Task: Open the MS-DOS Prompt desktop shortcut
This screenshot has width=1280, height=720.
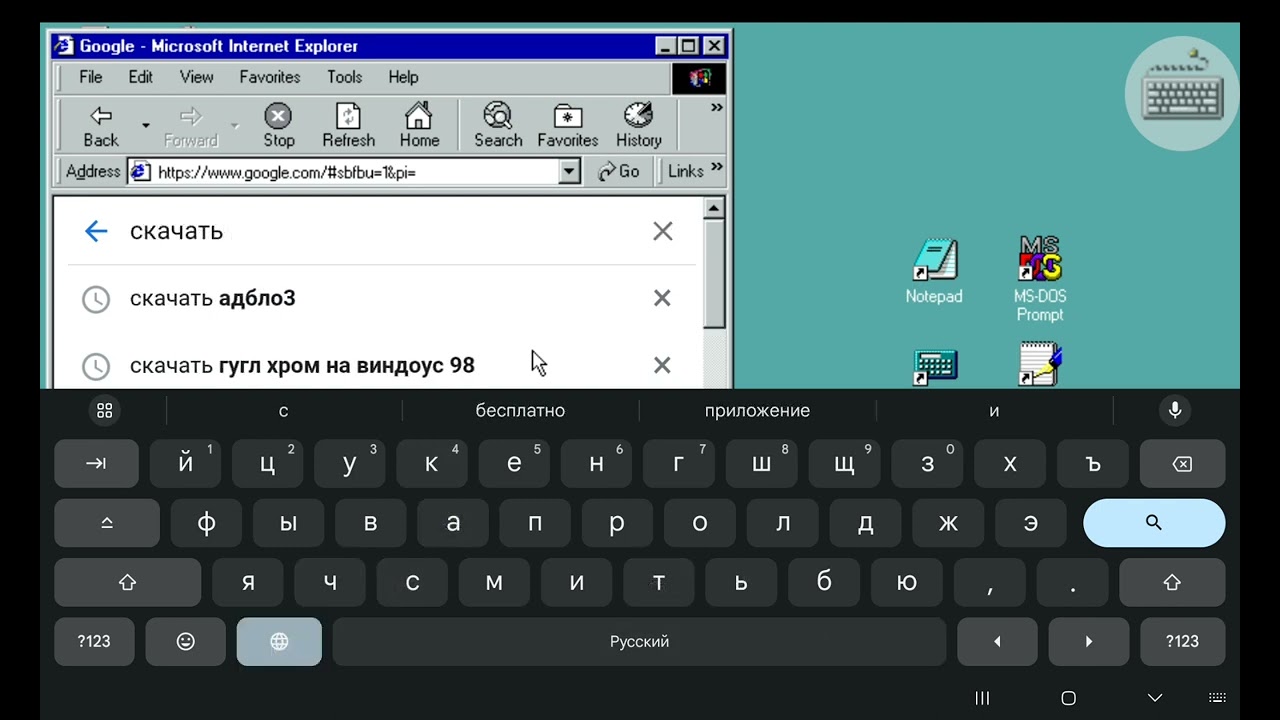Action: (x=1040, y=279)
